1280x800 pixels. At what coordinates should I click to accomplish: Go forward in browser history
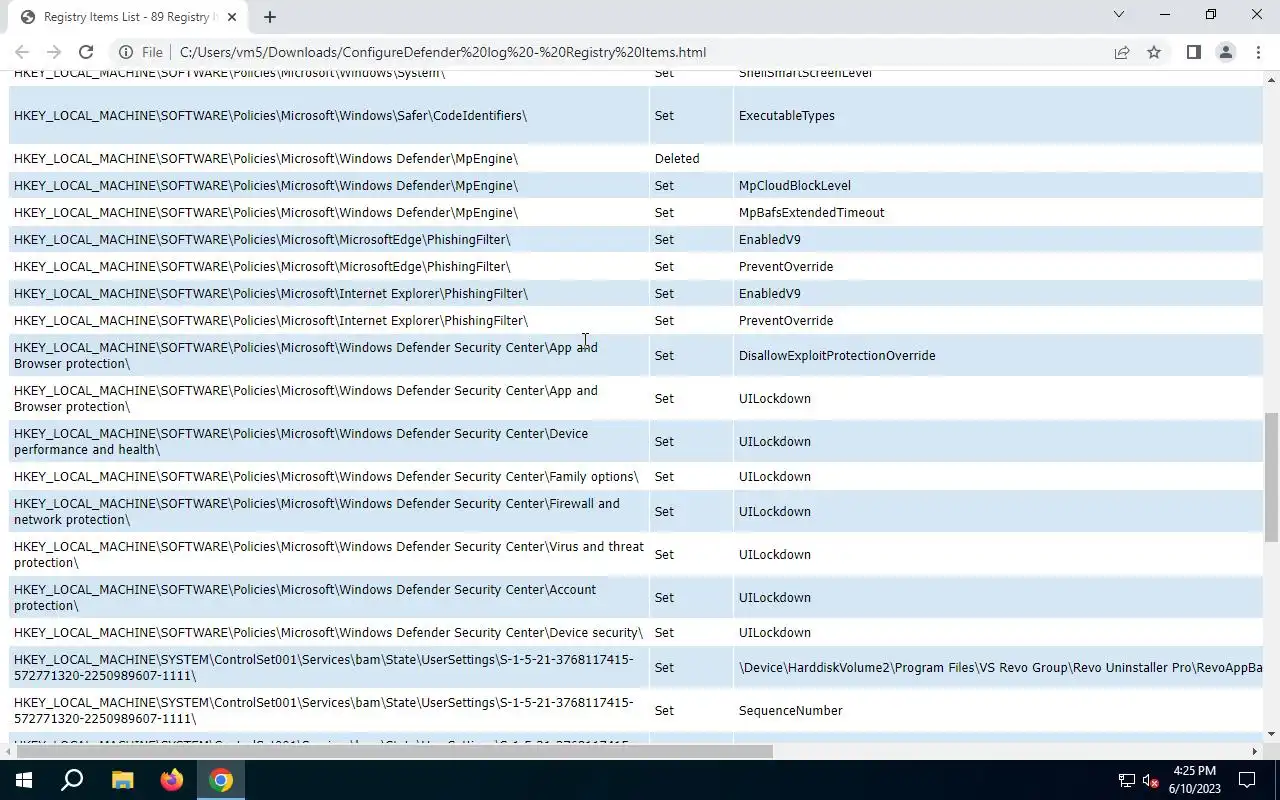pyautogui.click(x=54, y=52)
